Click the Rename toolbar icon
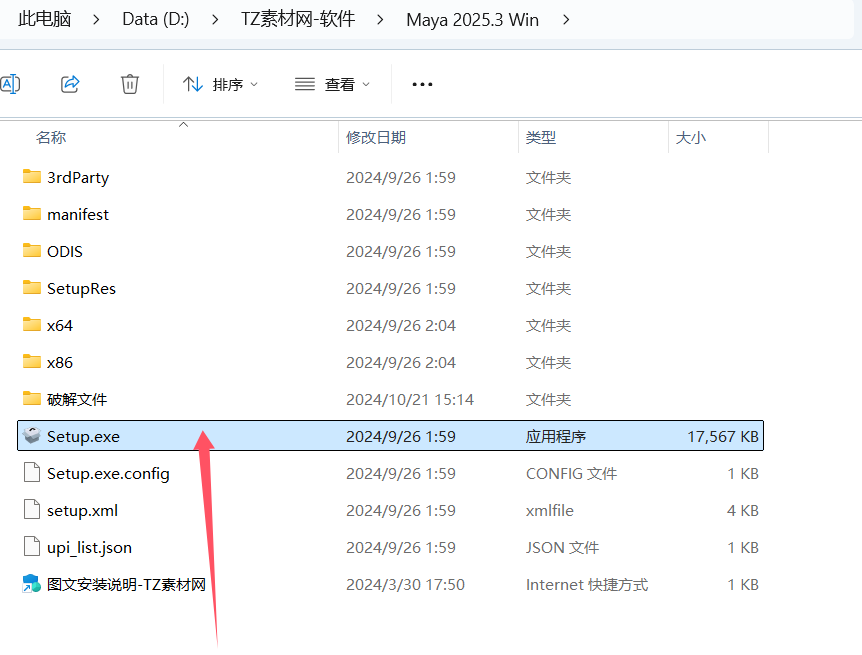The height and width of the screenshot is (655, 862). point(10,84)
